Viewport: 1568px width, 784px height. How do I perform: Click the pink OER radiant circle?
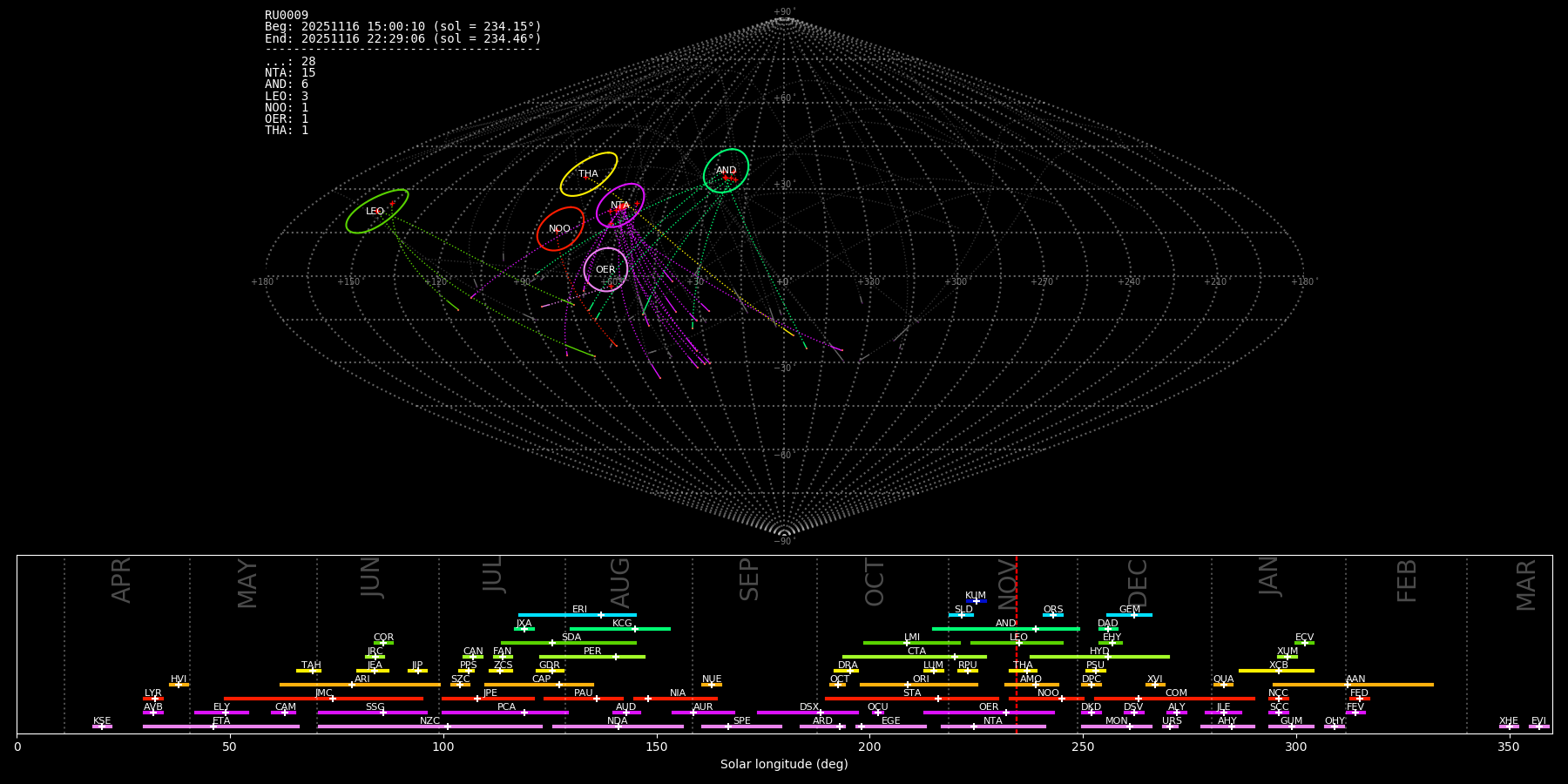tap(605, 269)
